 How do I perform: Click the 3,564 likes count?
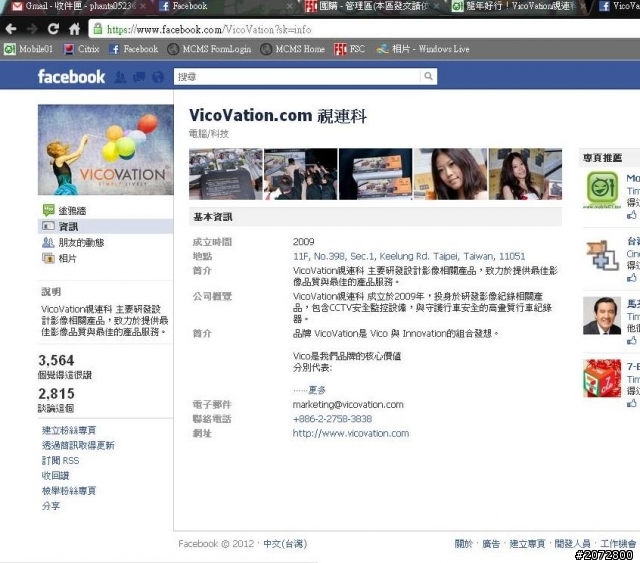56,360
